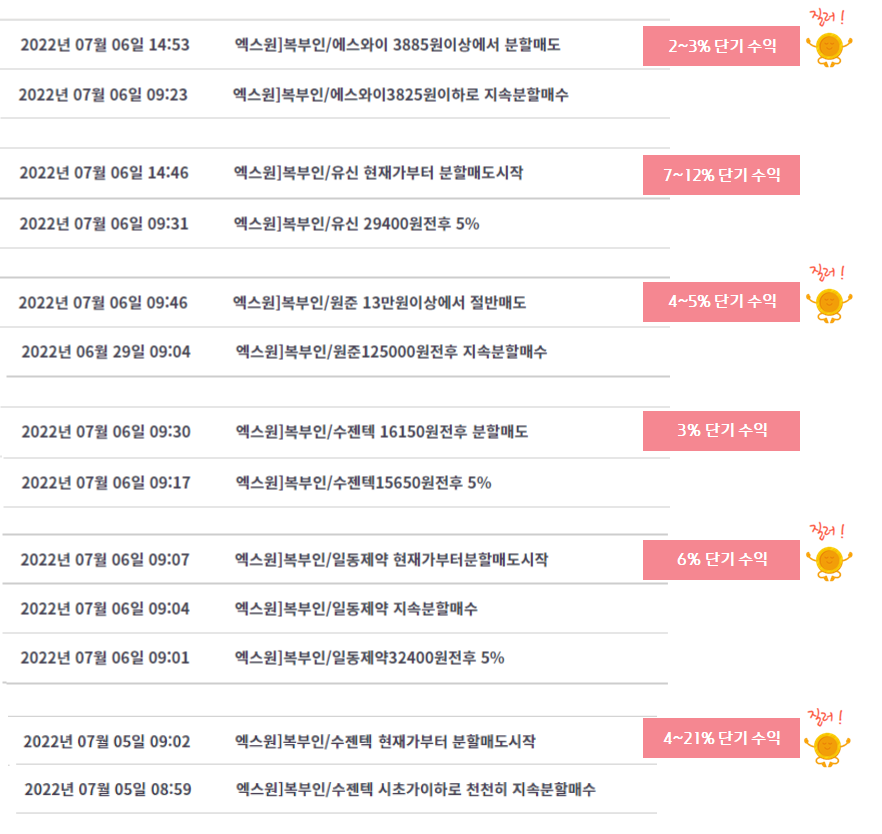This screenshot has width=882, height=834.
Task: Click mascot icon beside 4~5% 단기 수익
Action: [829, 305]
